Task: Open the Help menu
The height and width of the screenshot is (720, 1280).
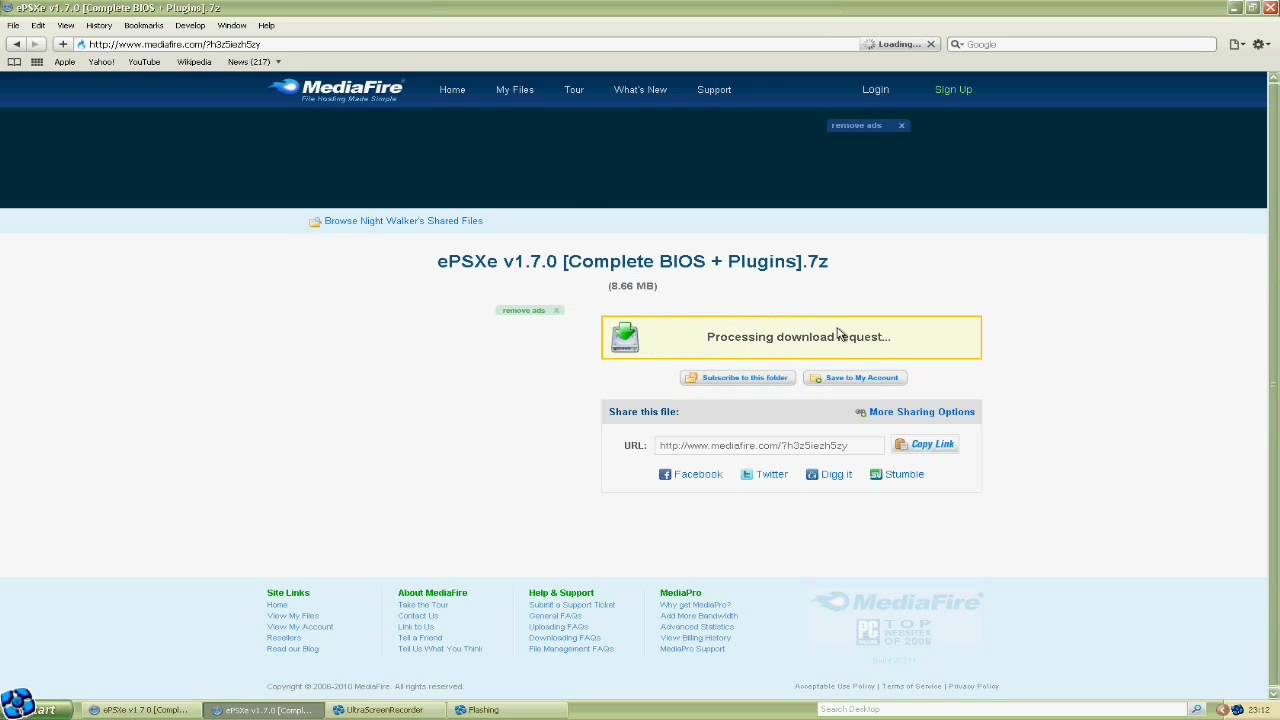Action: tap(266, 25)
